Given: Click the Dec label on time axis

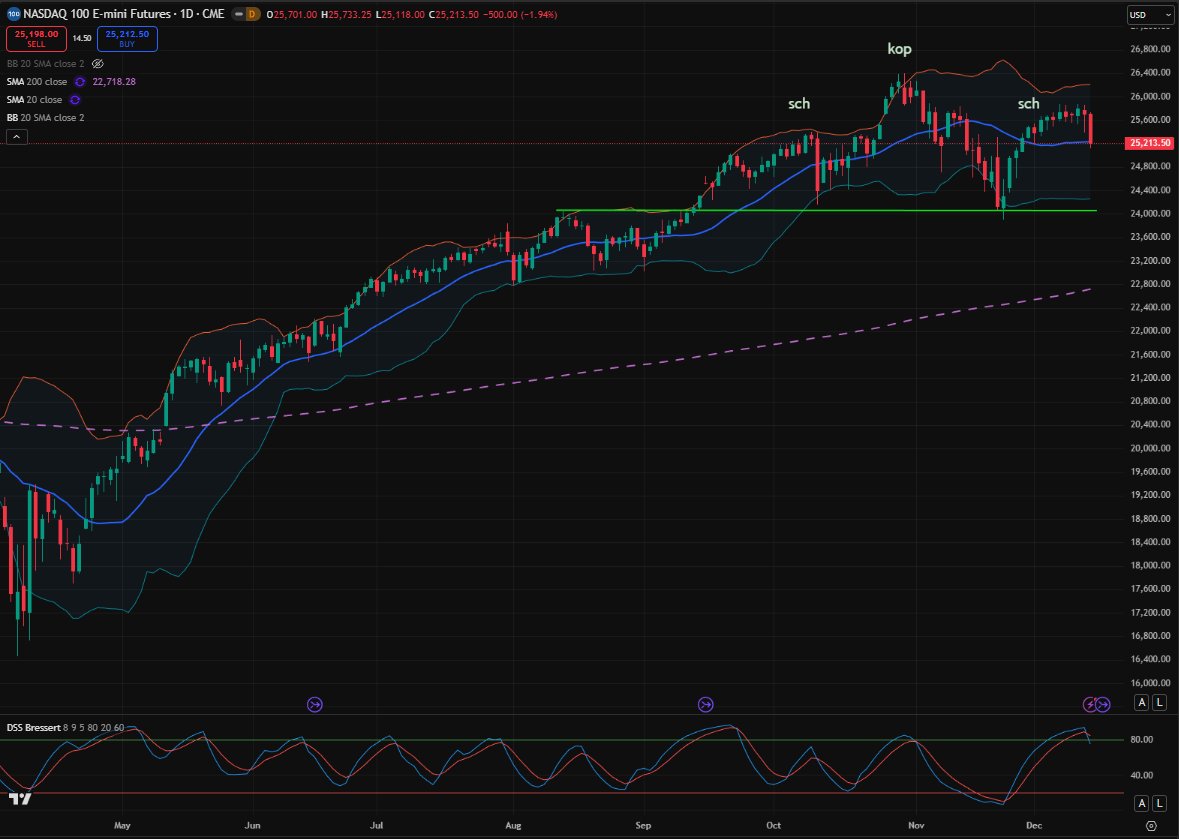Looking at the screenshot, I should pos(1034,825).
